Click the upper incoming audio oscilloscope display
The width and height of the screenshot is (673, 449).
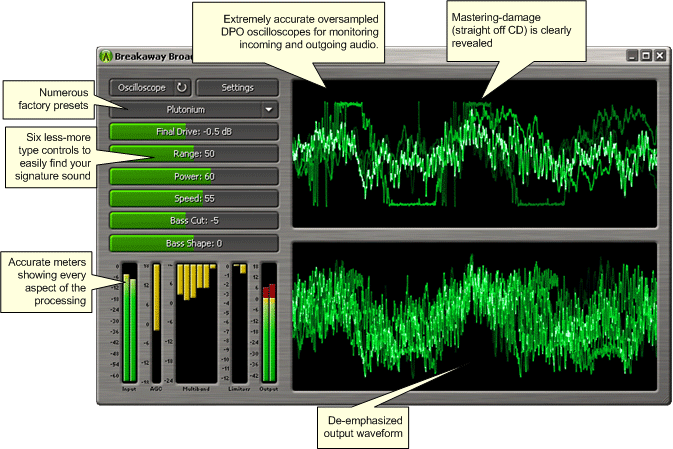coord(475,154)
